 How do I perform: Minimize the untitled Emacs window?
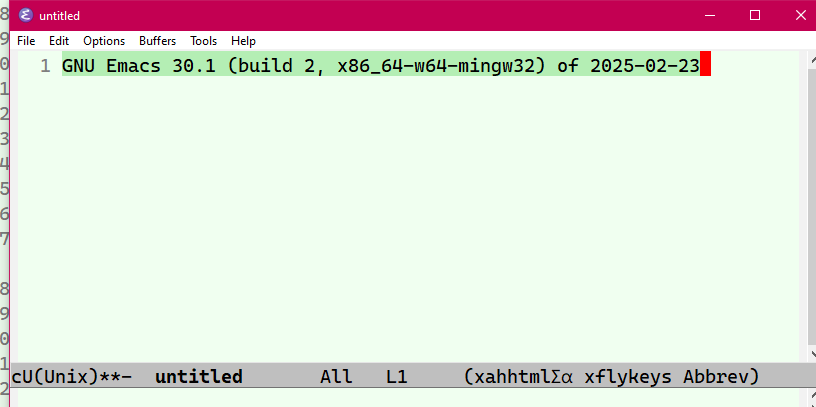[x=709, y=16]
